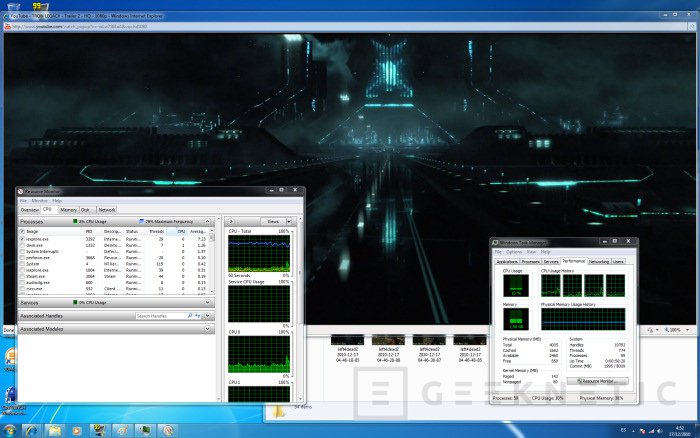Switch to the Overview tab
700x438 pixels.
pyautogui.click(x=29, y=210)
